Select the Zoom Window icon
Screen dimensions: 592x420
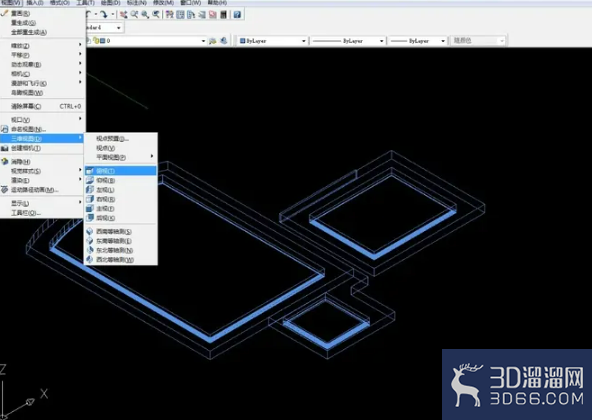pyautogui.click(x=145, y=14)
